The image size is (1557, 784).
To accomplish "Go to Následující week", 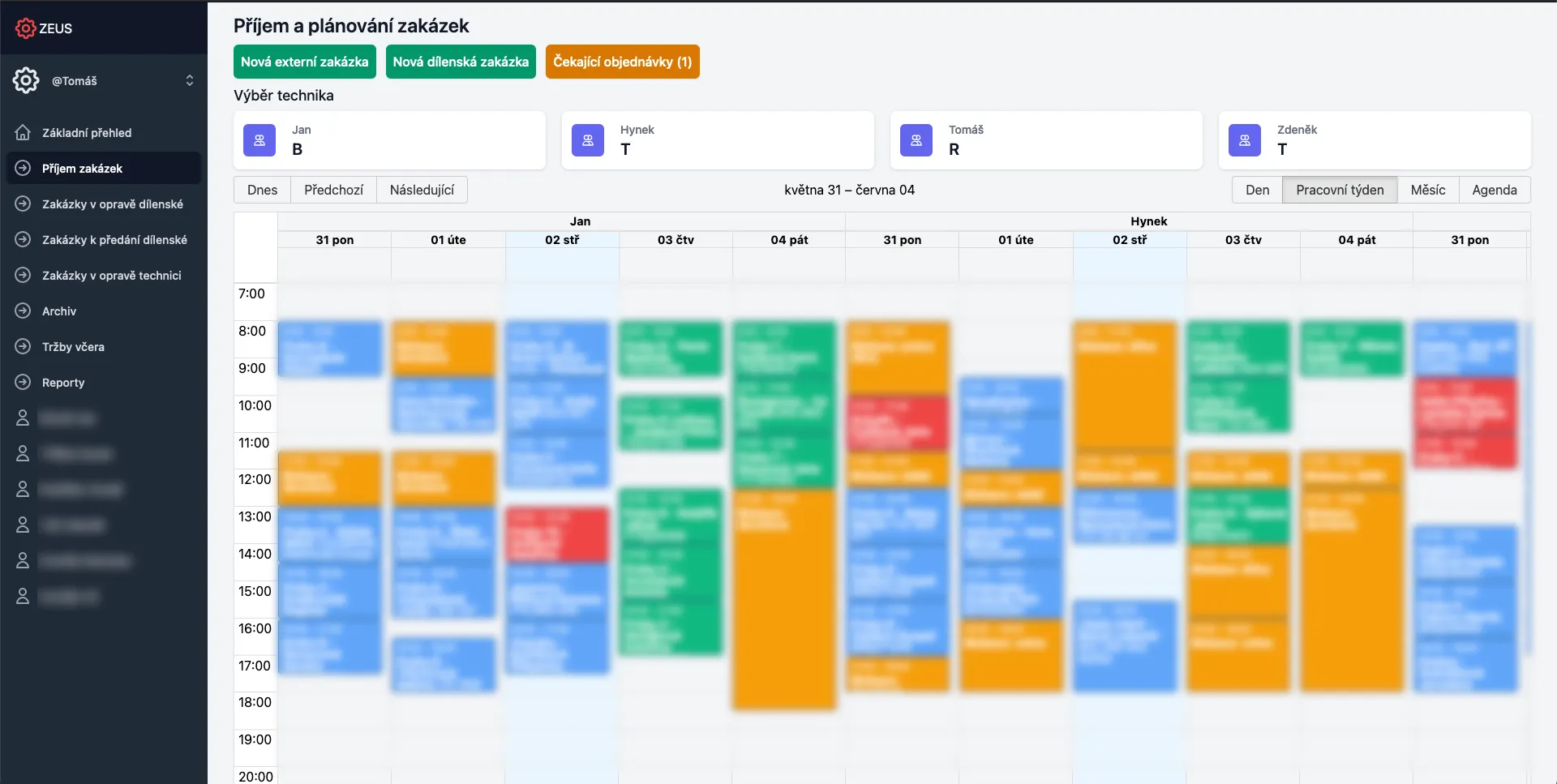I will pos(422,190).
